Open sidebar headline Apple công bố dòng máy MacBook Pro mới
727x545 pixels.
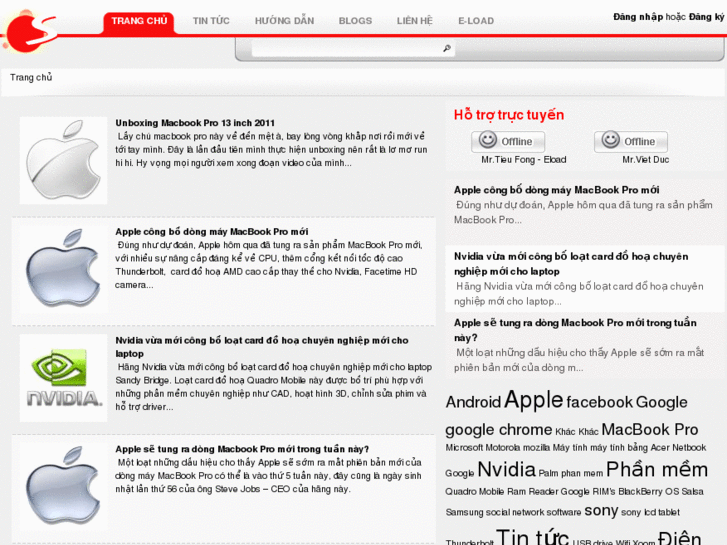(x=556, y=190)
